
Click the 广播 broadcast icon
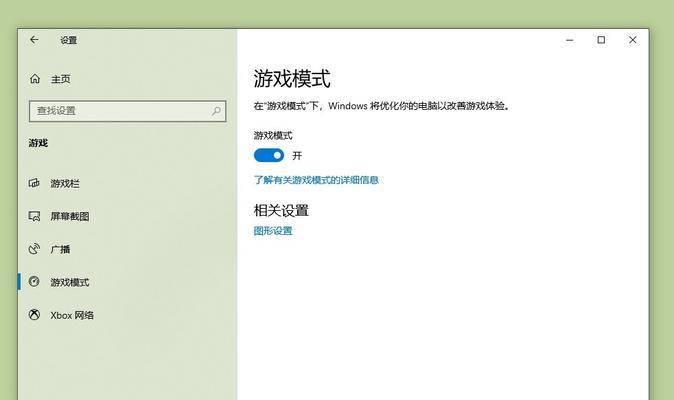pos(34,249)
